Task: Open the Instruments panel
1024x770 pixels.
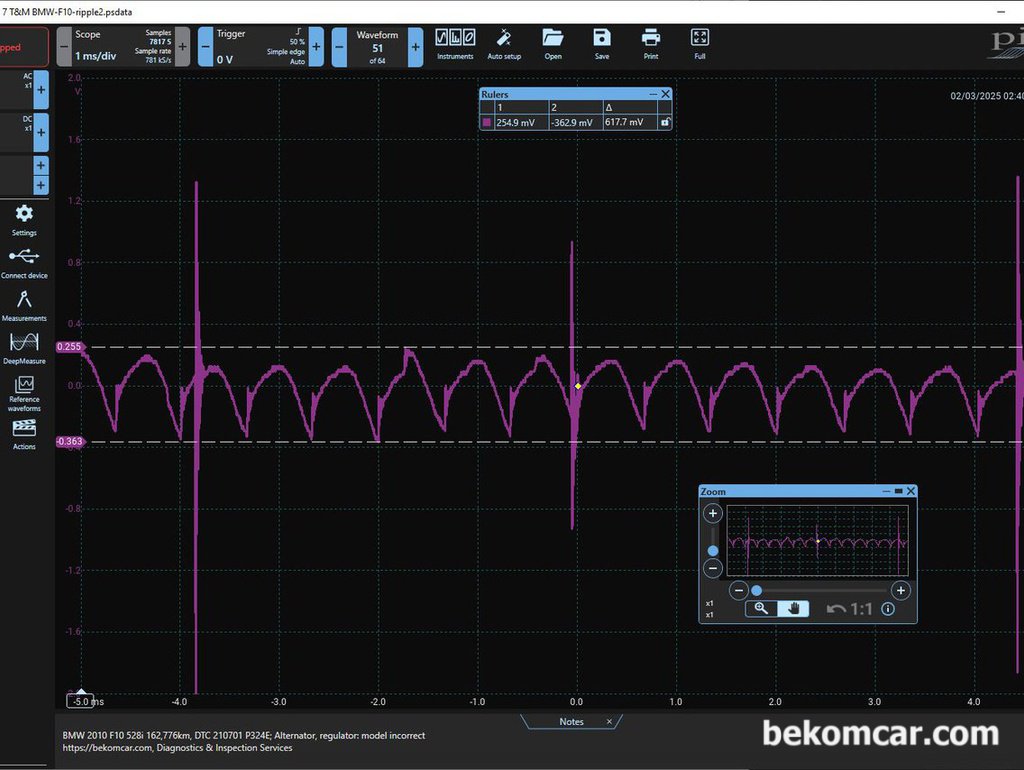Action: coord(455,44)
